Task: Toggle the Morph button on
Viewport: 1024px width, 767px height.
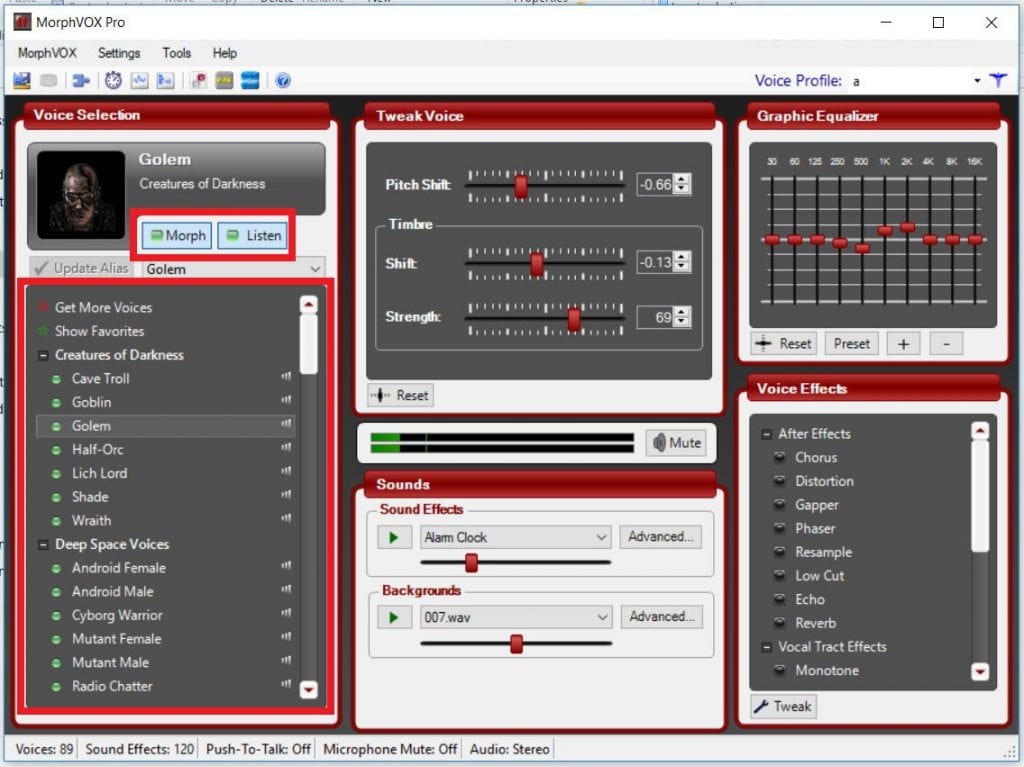Action: 177,235
